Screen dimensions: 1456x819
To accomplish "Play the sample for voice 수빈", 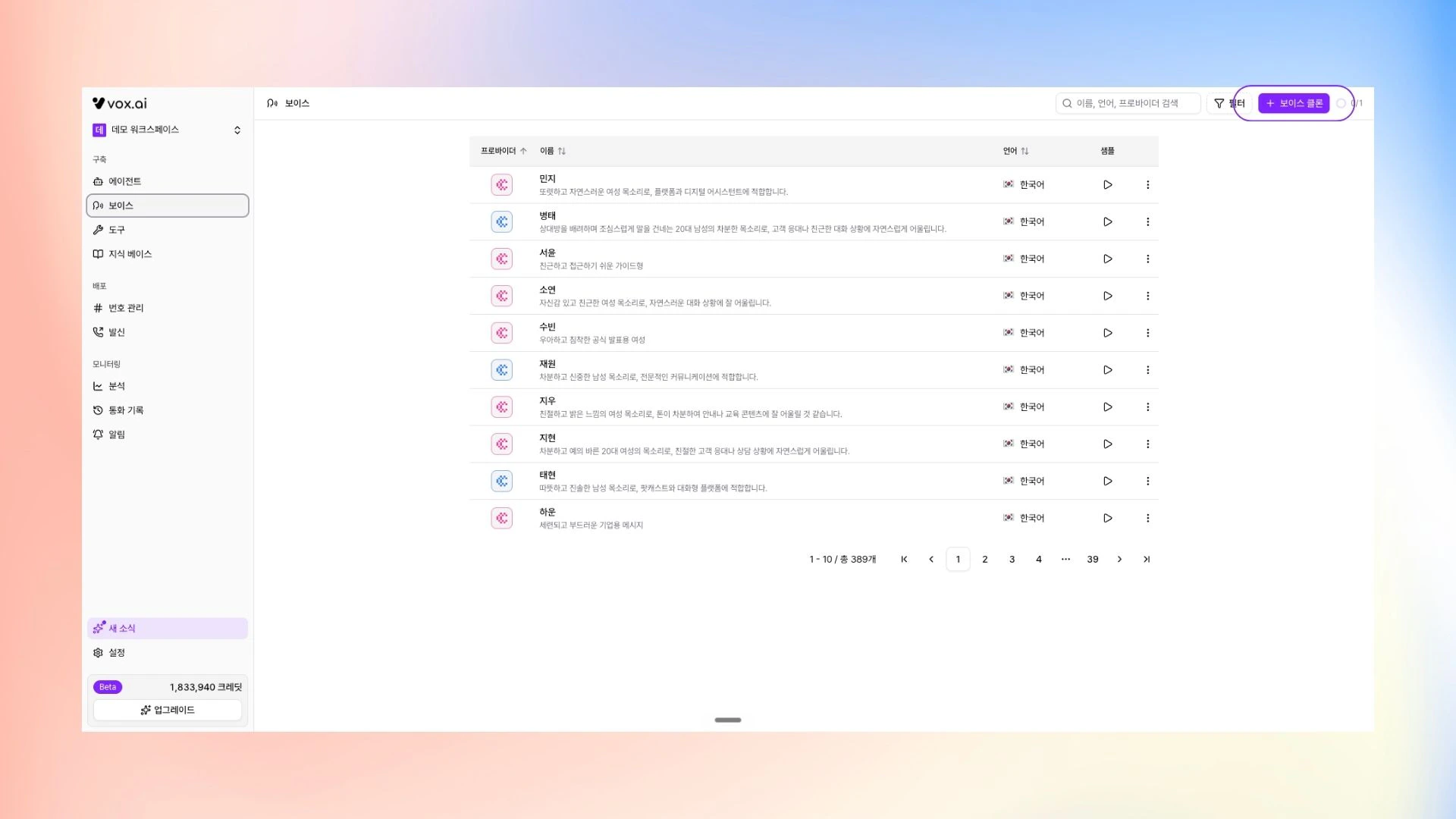I will pos(1107,333).
